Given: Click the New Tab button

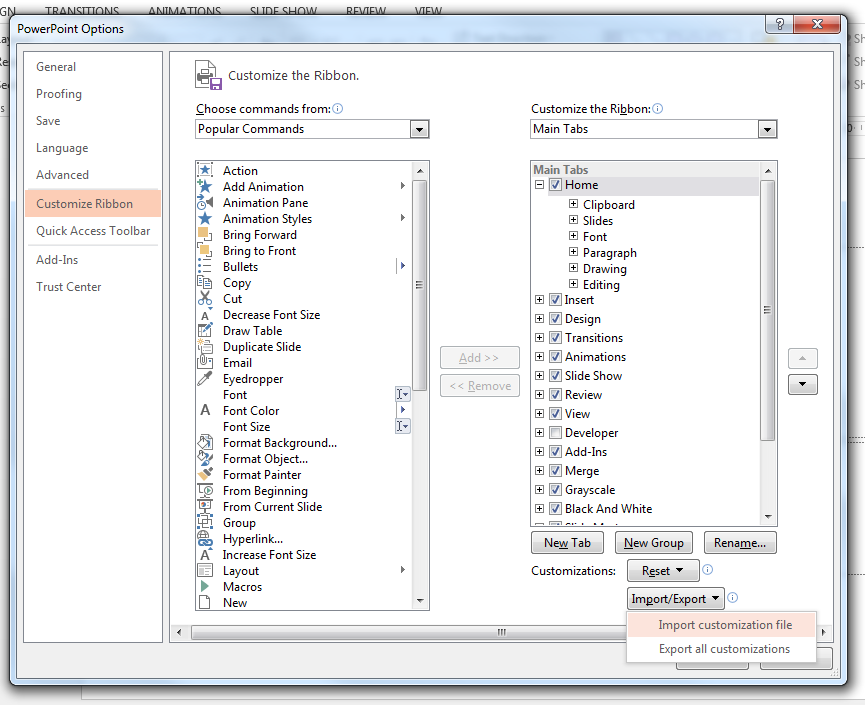Looking at the screenshot, I should [x=567, y=543].
